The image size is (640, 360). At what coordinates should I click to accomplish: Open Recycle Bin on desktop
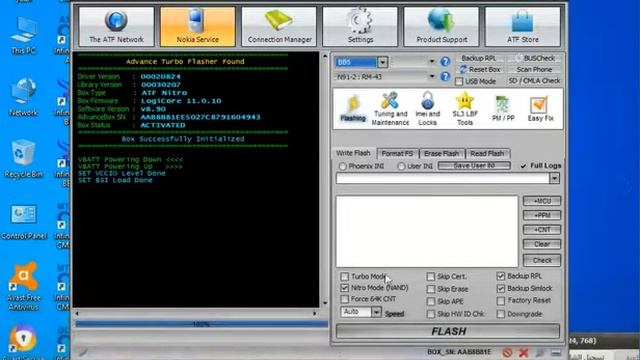(x=23, y=159)
